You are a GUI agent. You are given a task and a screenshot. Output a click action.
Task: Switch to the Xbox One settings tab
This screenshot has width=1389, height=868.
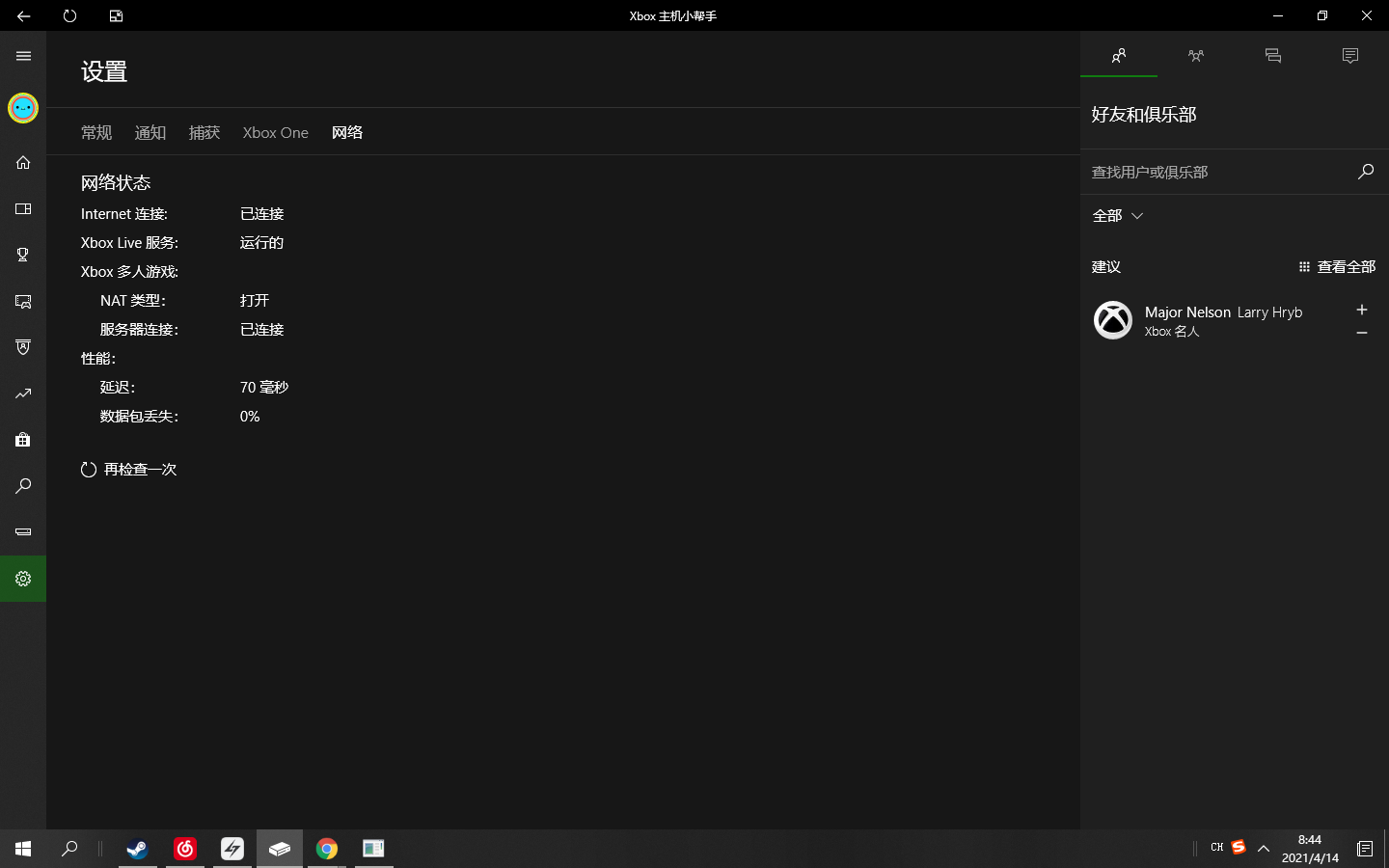pyautogui.click(x=276, y=133)
